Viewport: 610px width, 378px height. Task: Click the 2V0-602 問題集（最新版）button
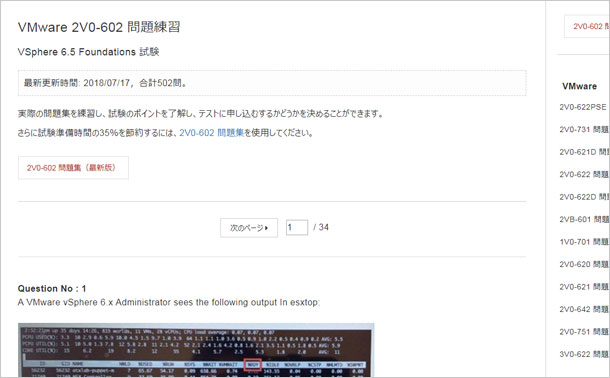coord(73,168)
